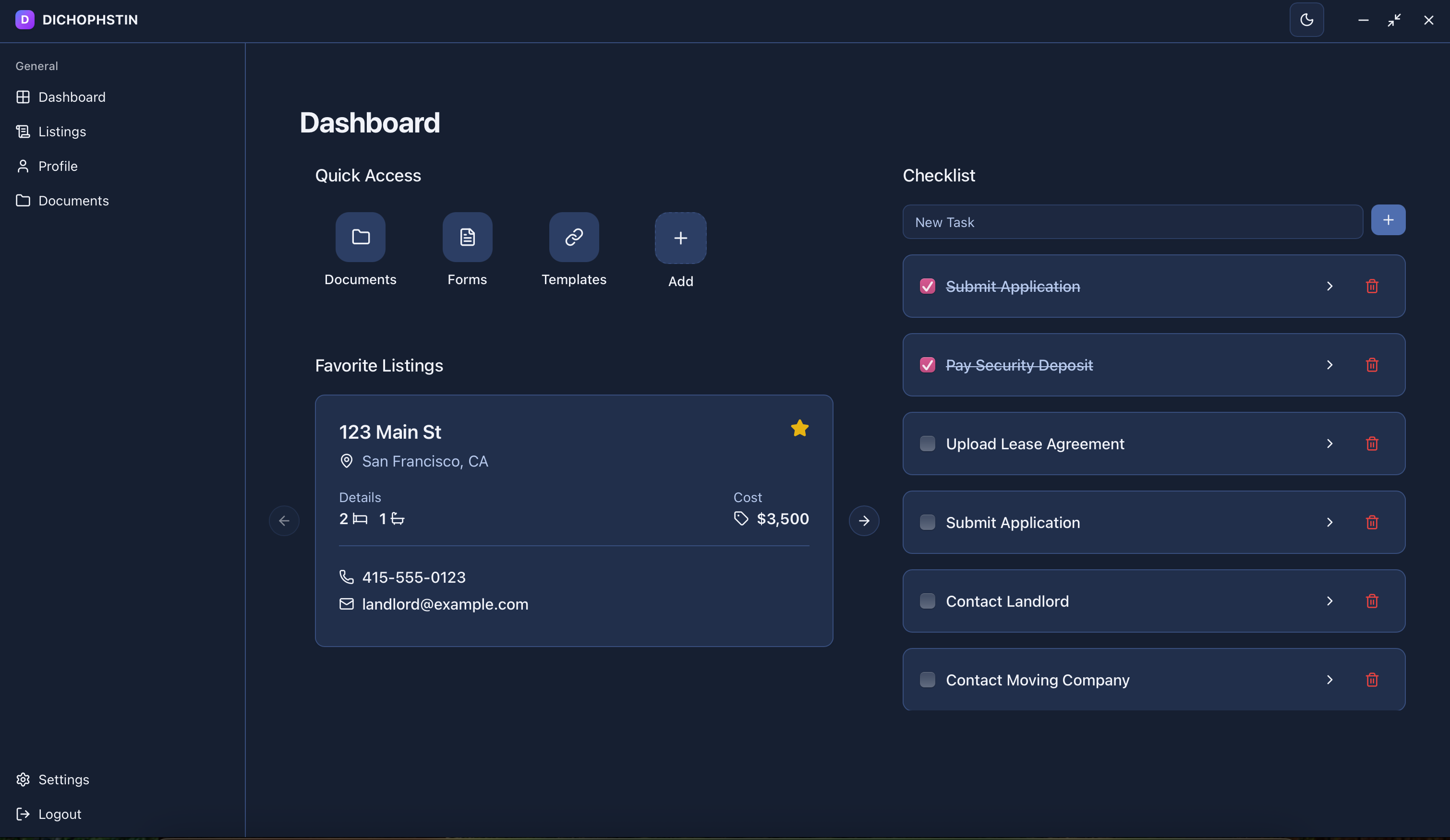Image resolution: width=1450 pixels, height=840 pixels.
Task: Go to Listings in the sidebar
Action: click(61, 132)
